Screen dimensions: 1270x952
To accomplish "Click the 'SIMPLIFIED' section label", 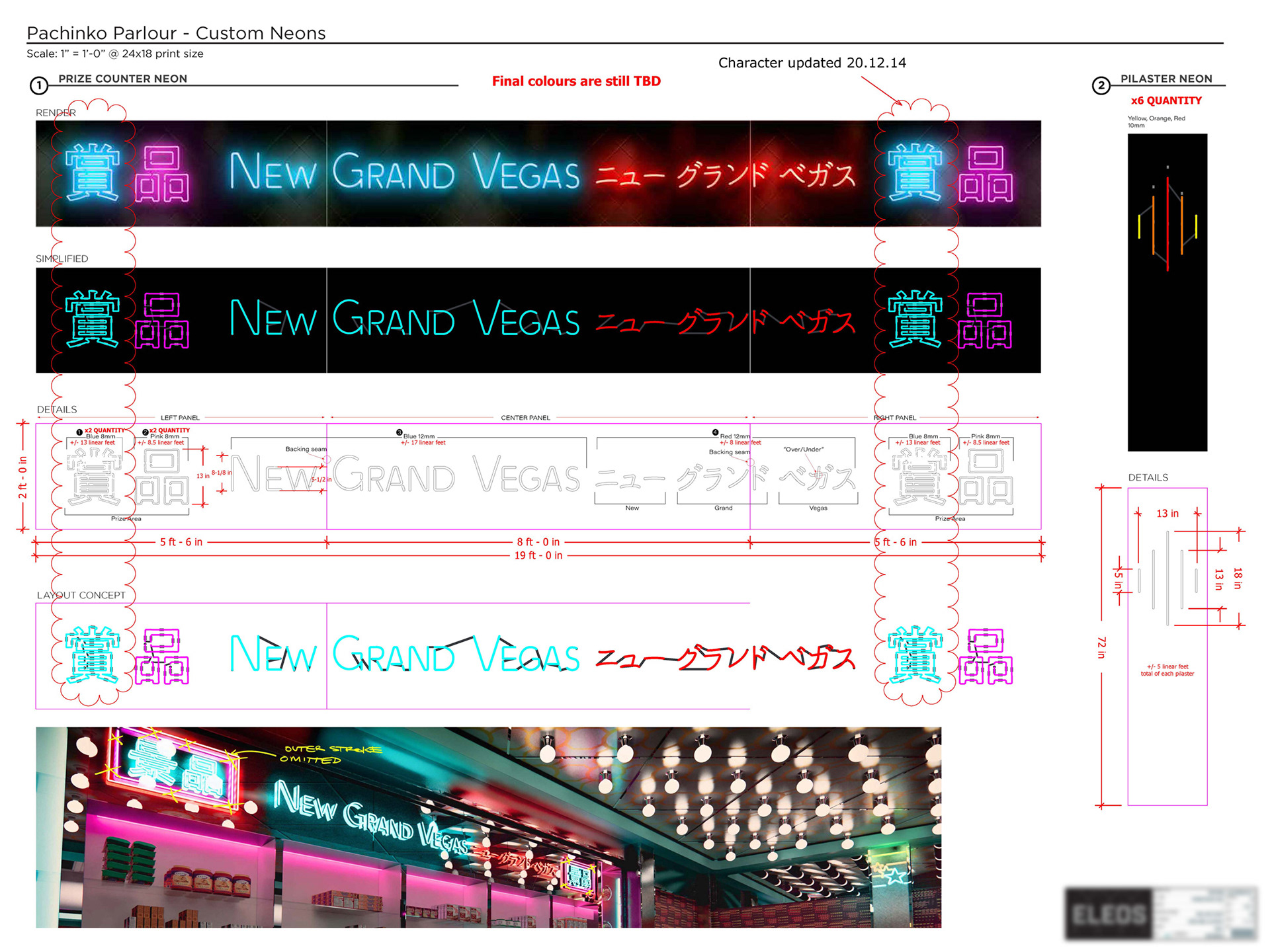I will [x=62, y=259].
